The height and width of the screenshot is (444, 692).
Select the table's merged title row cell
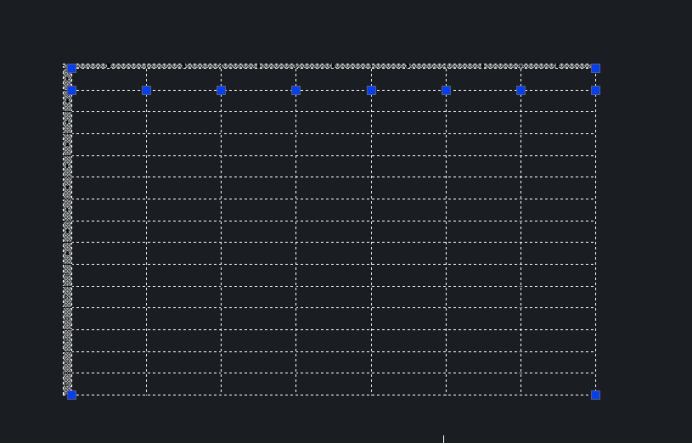(333, 80)
